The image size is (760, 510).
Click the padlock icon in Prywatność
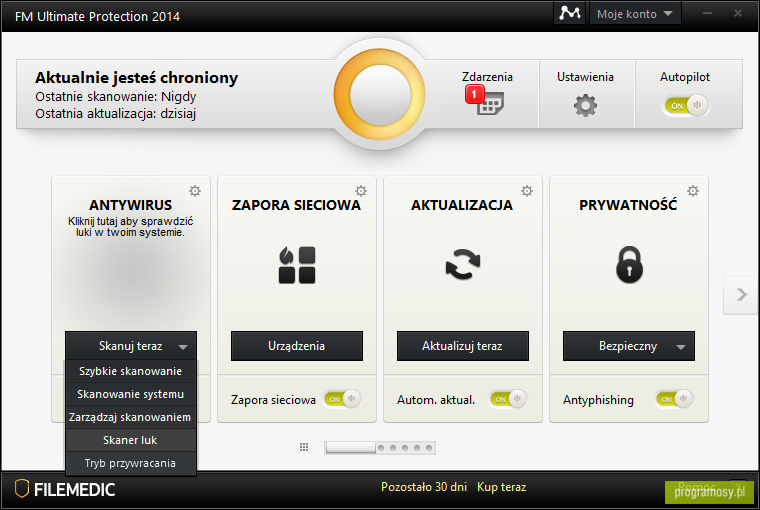pos(629,264)
